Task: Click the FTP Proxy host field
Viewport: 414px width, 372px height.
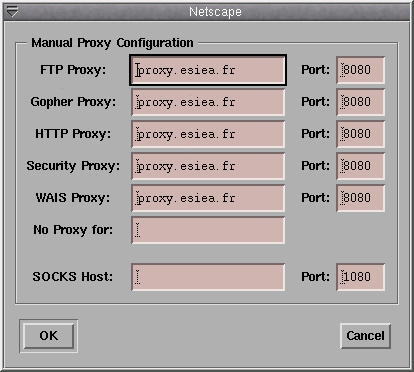Action: coord(208,70)
